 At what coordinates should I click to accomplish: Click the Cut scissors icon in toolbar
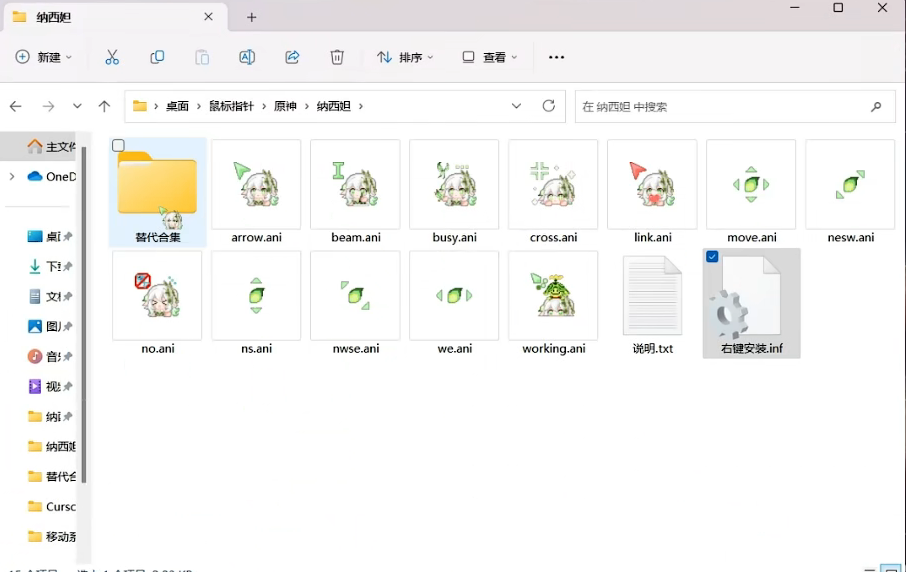click(112, 58)
